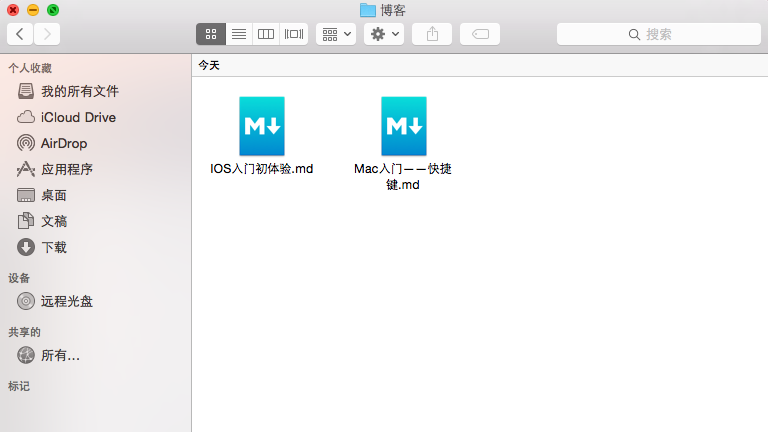Open 下载 in the sidebar

point(96,247)
